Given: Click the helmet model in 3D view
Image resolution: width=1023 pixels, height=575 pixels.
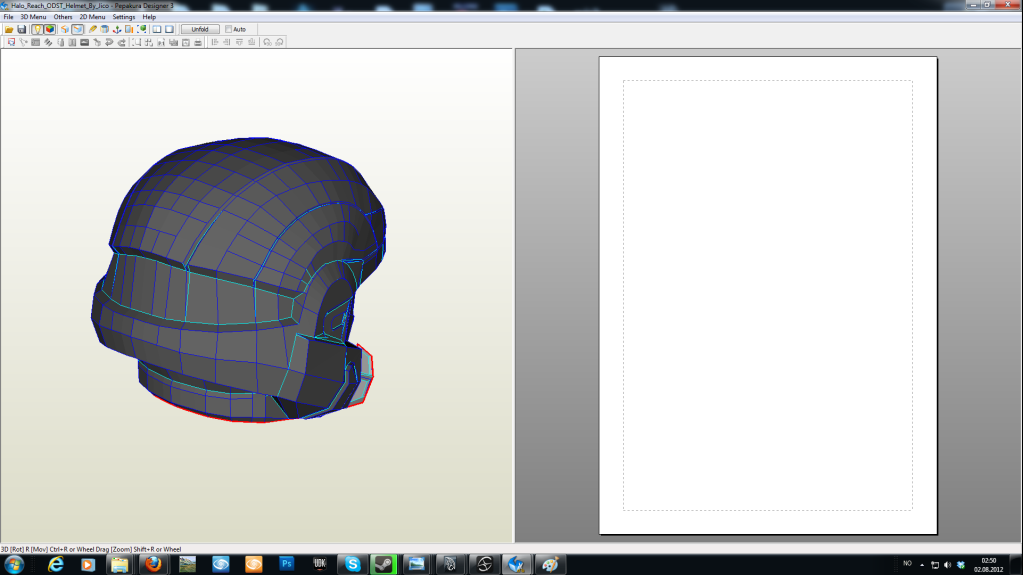Looking at the screenshot, I should 238,281.
